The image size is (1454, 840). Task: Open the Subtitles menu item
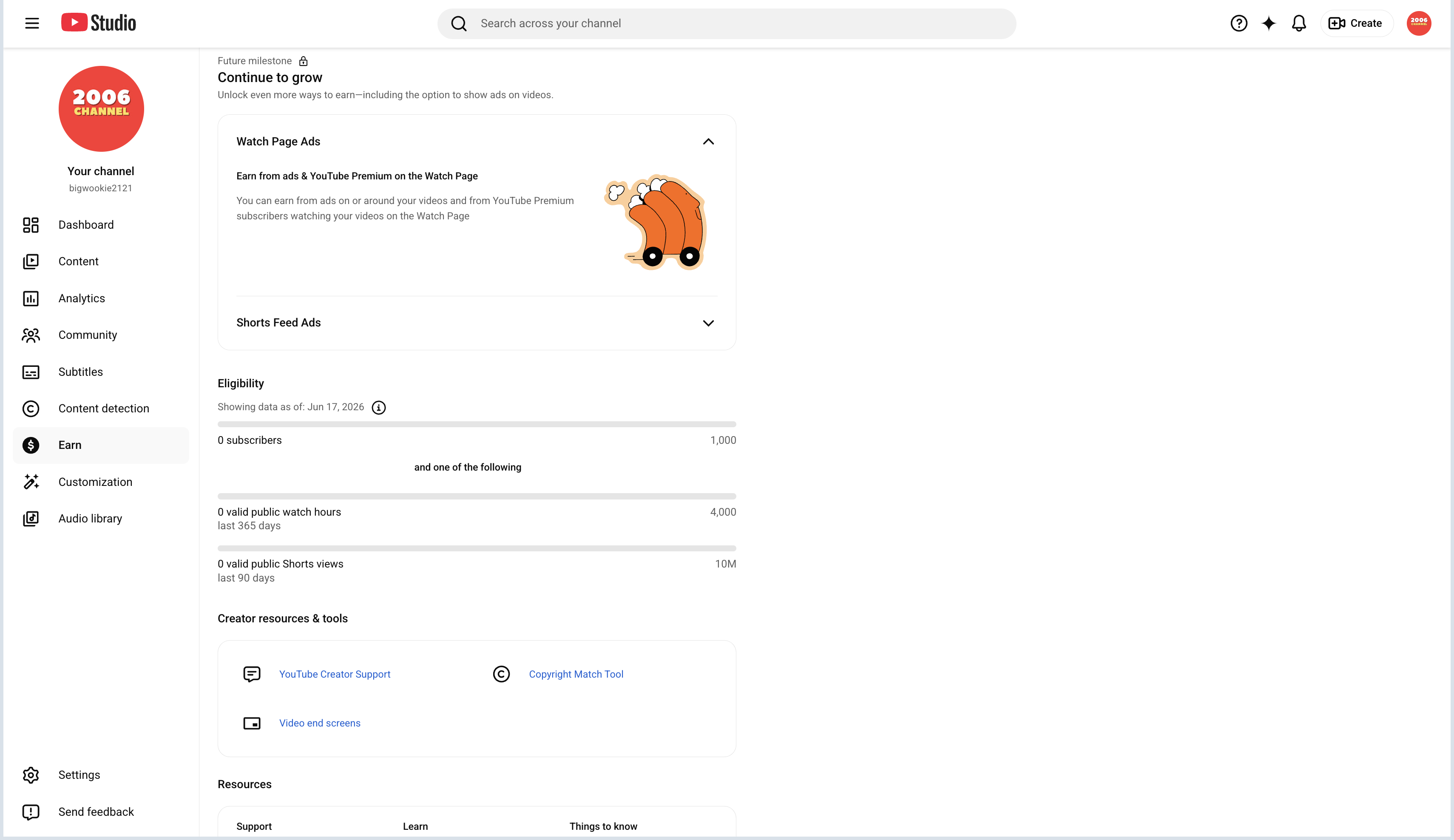[101, 372]
